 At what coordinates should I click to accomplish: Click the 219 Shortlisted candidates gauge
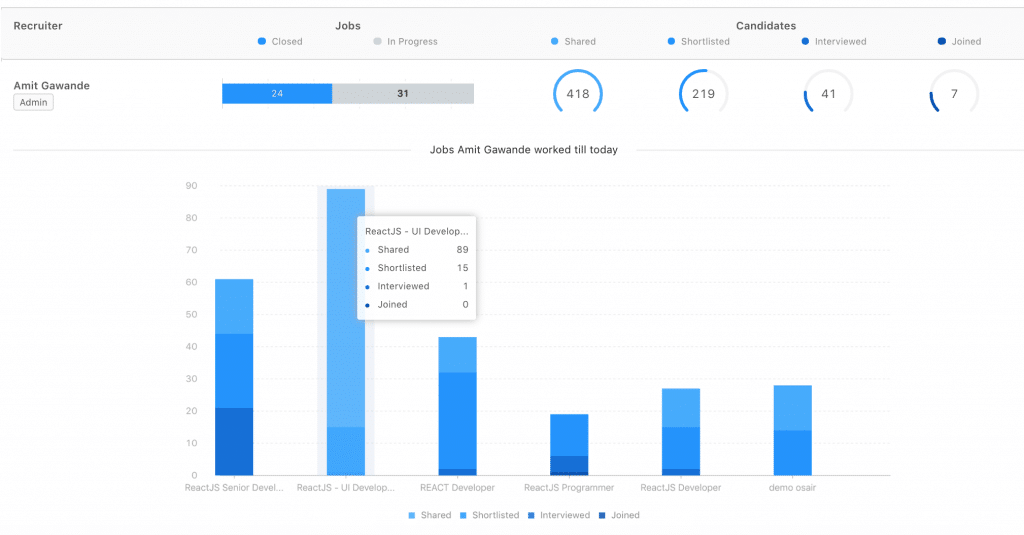coord(703,93)
